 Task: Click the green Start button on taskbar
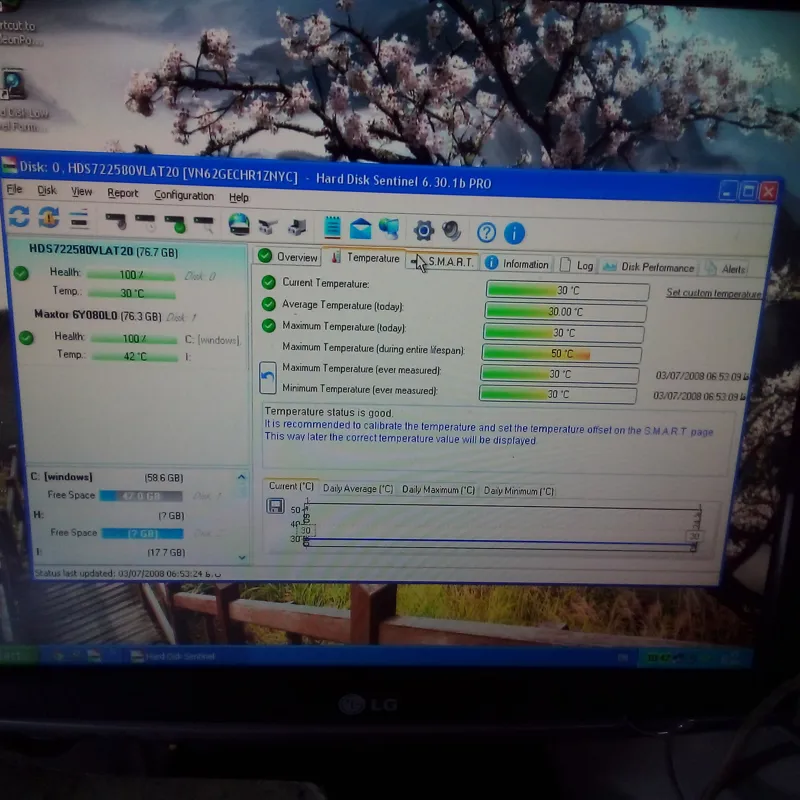coord(18,656)
